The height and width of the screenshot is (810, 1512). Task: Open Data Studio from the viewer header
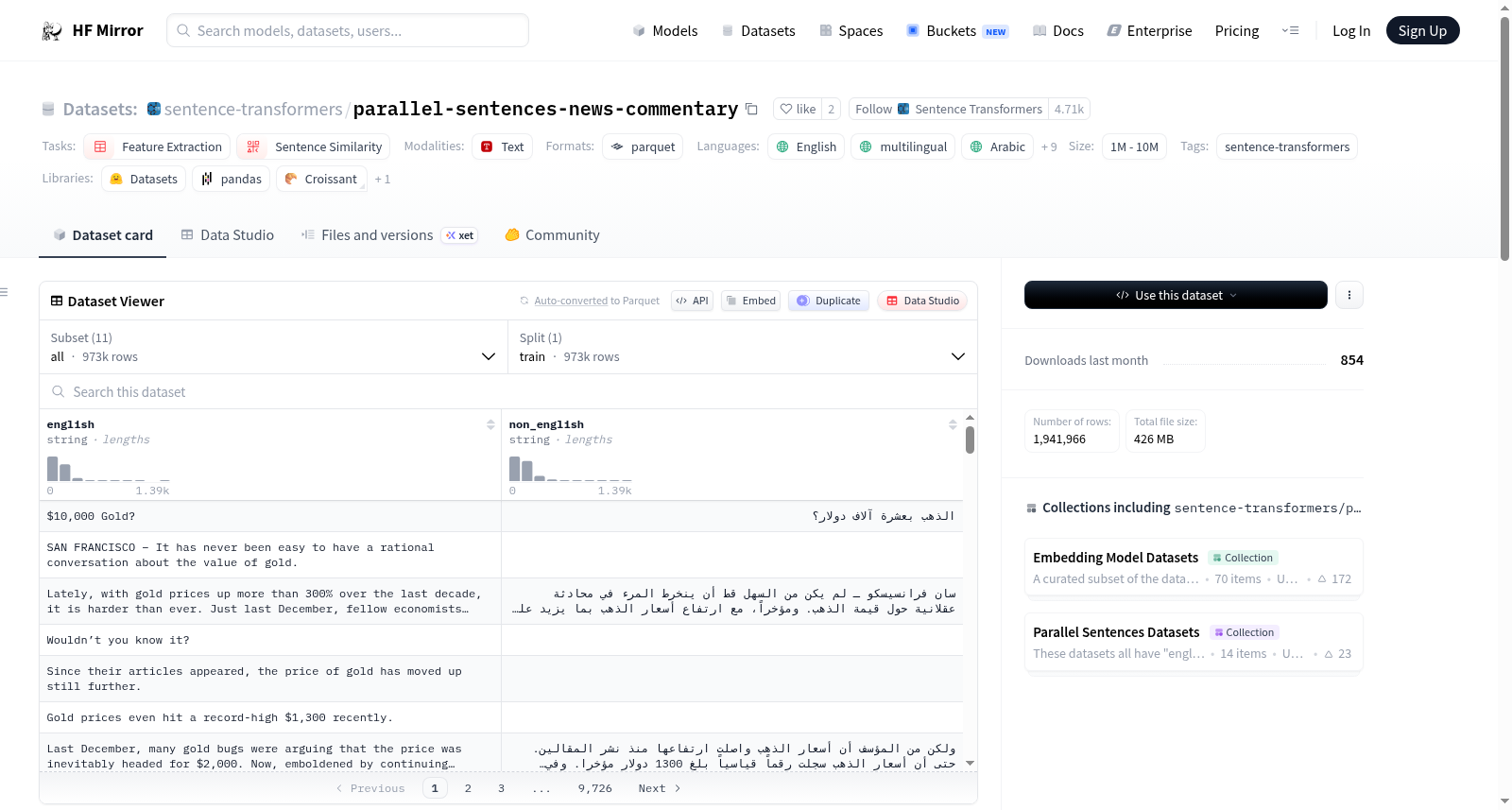922,301
